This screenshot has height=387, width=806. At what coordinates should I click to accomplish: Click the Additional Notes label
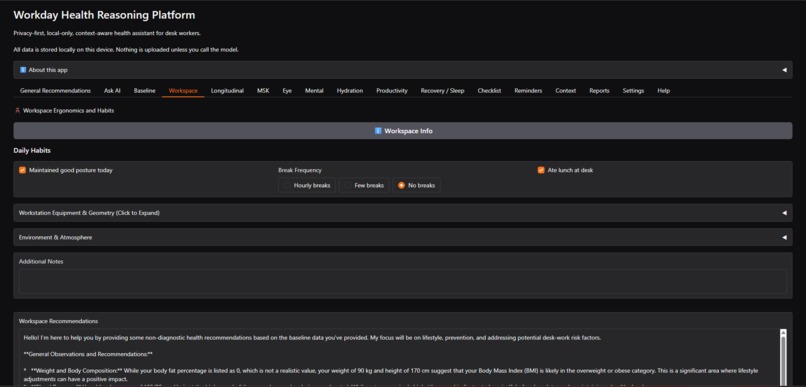(x=41, y=262)
